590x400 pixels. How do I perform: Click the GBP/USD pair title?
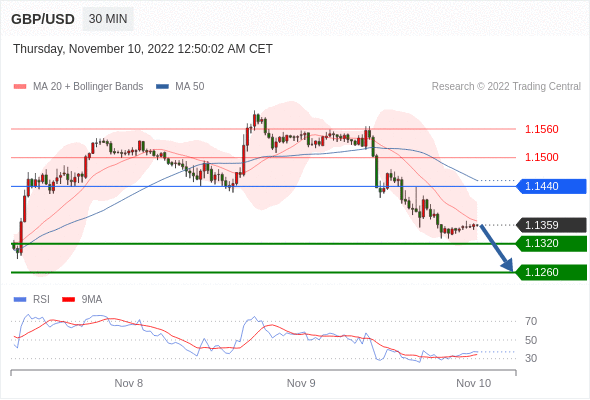point(43,19)
